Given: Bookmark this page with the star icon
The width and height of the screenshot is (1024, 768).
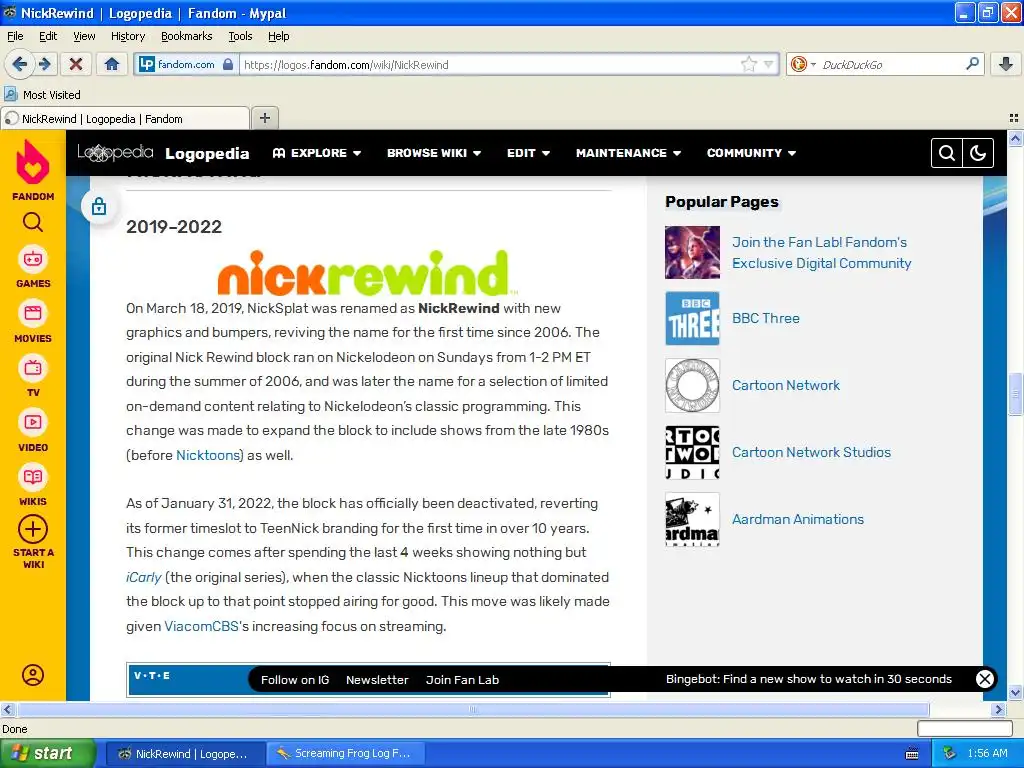Looking at the screenshot, I should (x=748, y=64).
